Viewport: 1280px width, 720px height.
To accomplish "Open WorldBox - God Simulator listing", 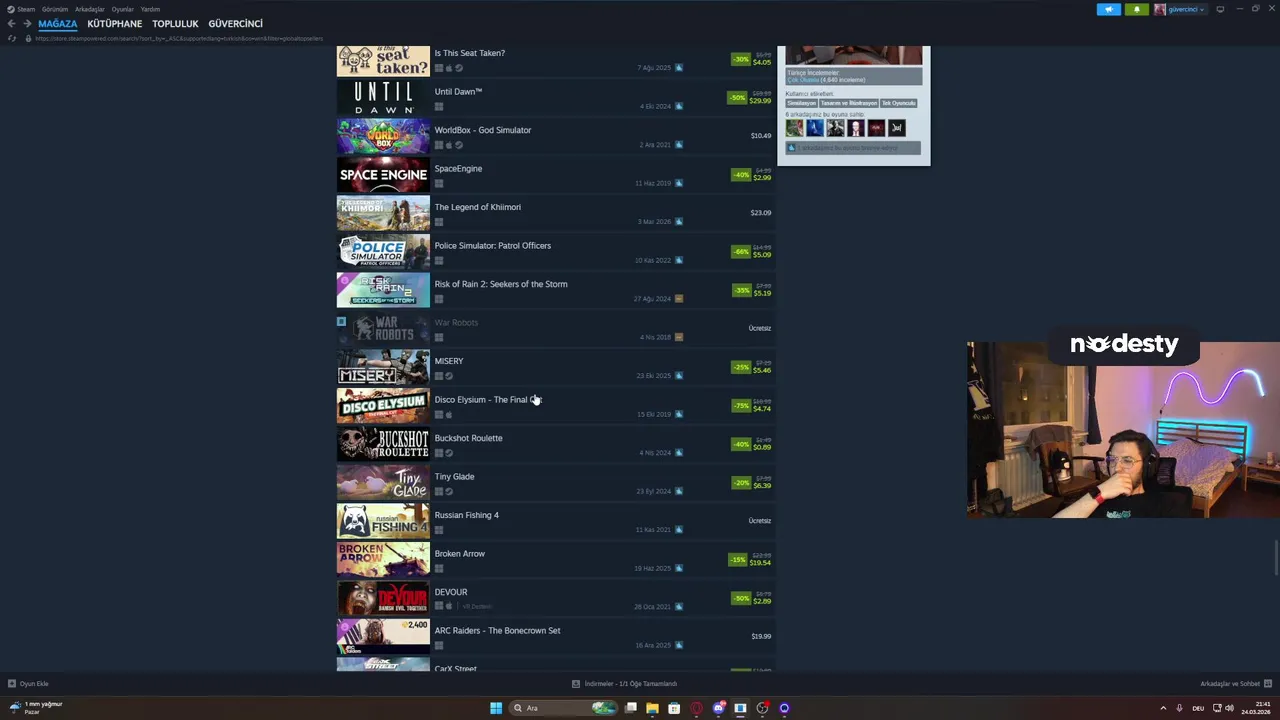I will point(556,136).
